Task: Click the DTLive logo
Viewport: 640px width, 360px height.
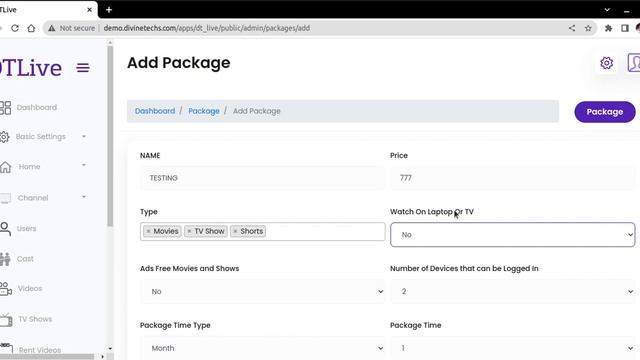Action: point(31,68)
